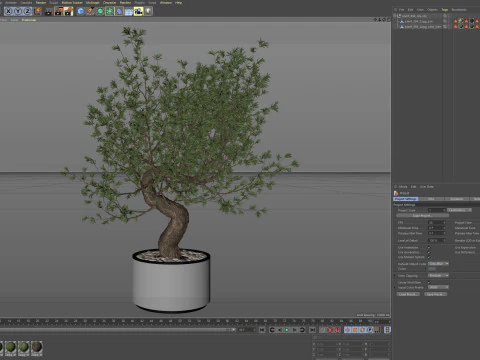Open the View Clipping dropdown
The image size is (480, 360).
click(x=438, y=276)
